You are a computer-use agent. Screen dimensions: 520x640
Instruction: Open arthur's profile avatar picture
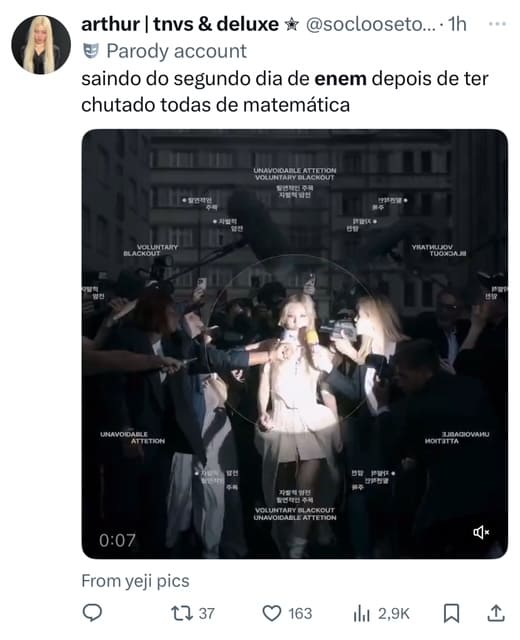[41, 45]
